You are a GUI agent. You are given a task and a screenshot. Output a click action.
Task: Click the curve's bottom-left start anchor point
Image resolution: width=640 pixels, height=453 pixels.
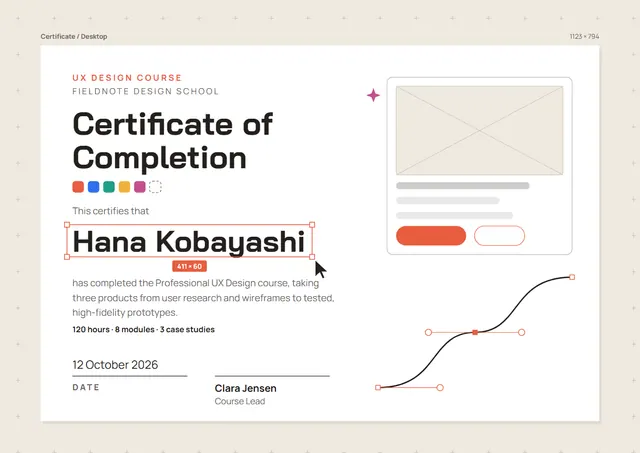point(378,387)
